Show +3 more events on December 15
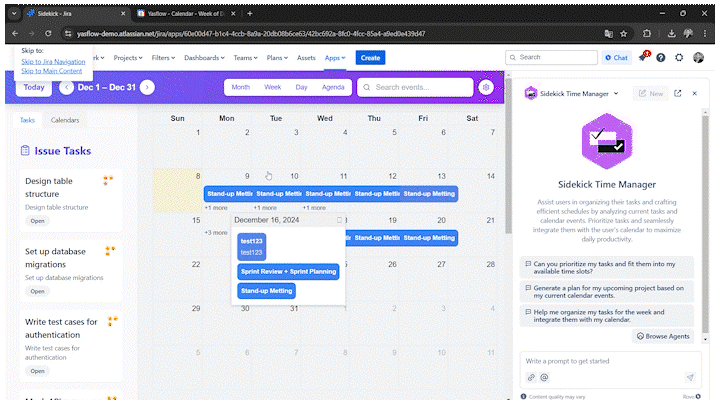This screenshot has width=720, height=400. point(216,233)
